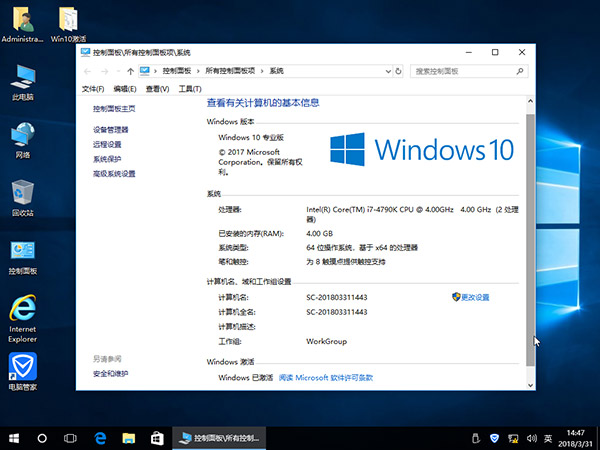Toggle the 英 input method indicator
This screenshot has height=450, width=600.
(547, 438)
